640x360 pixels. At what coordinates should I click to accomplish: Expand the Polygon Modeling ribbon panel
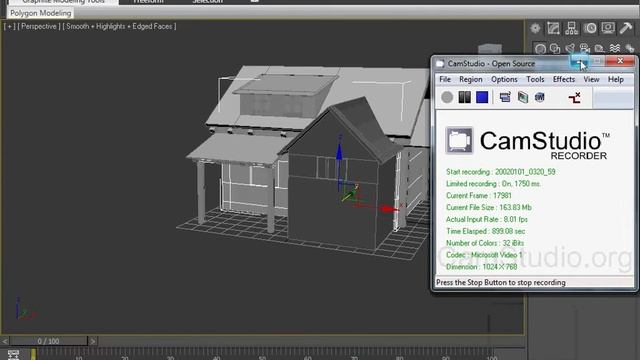point(40,13)
